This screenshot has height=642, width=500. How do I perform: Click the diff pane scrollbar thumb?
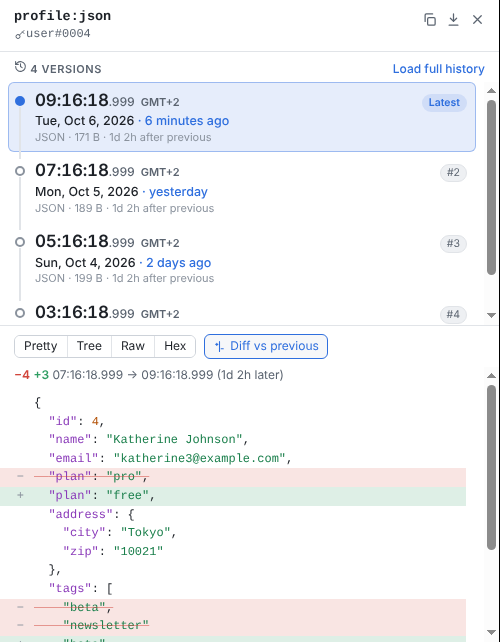(x=491, y=467)
